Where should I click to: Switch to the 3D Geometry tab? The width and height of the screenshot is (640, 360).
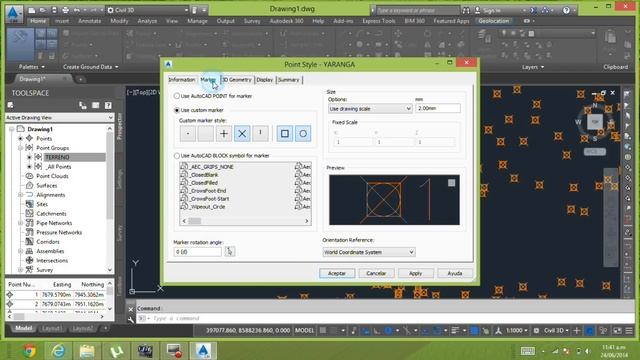(x=237, y=80)
